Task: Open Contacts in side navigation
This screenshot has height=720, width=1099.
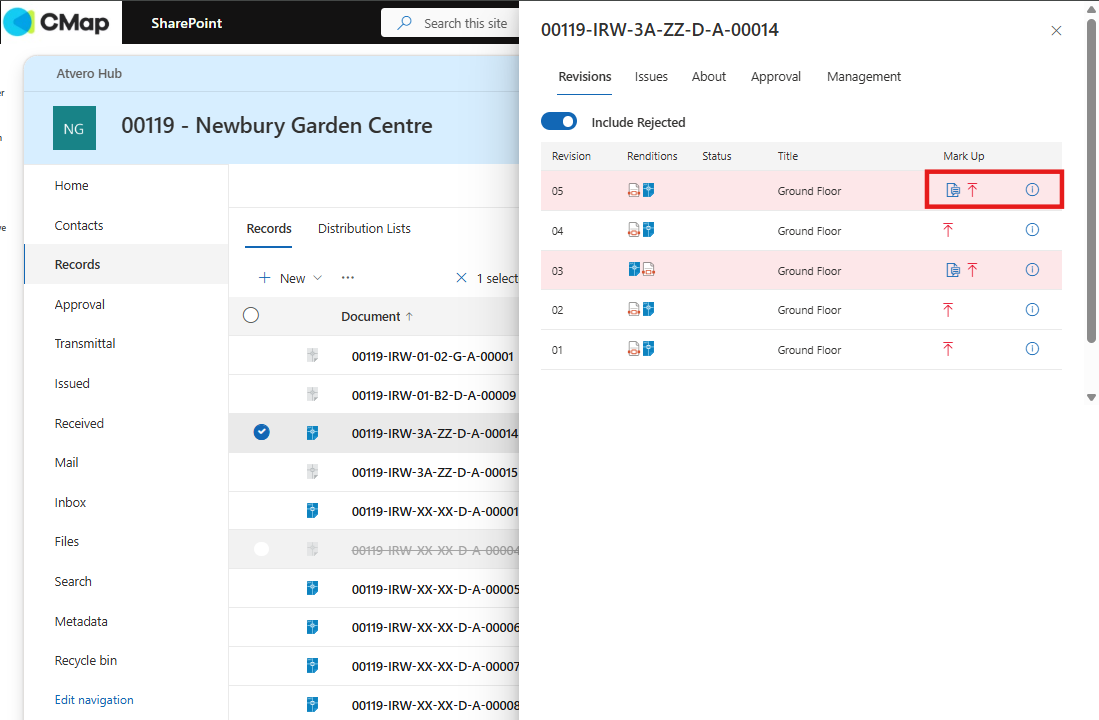Action: [78, 225]
